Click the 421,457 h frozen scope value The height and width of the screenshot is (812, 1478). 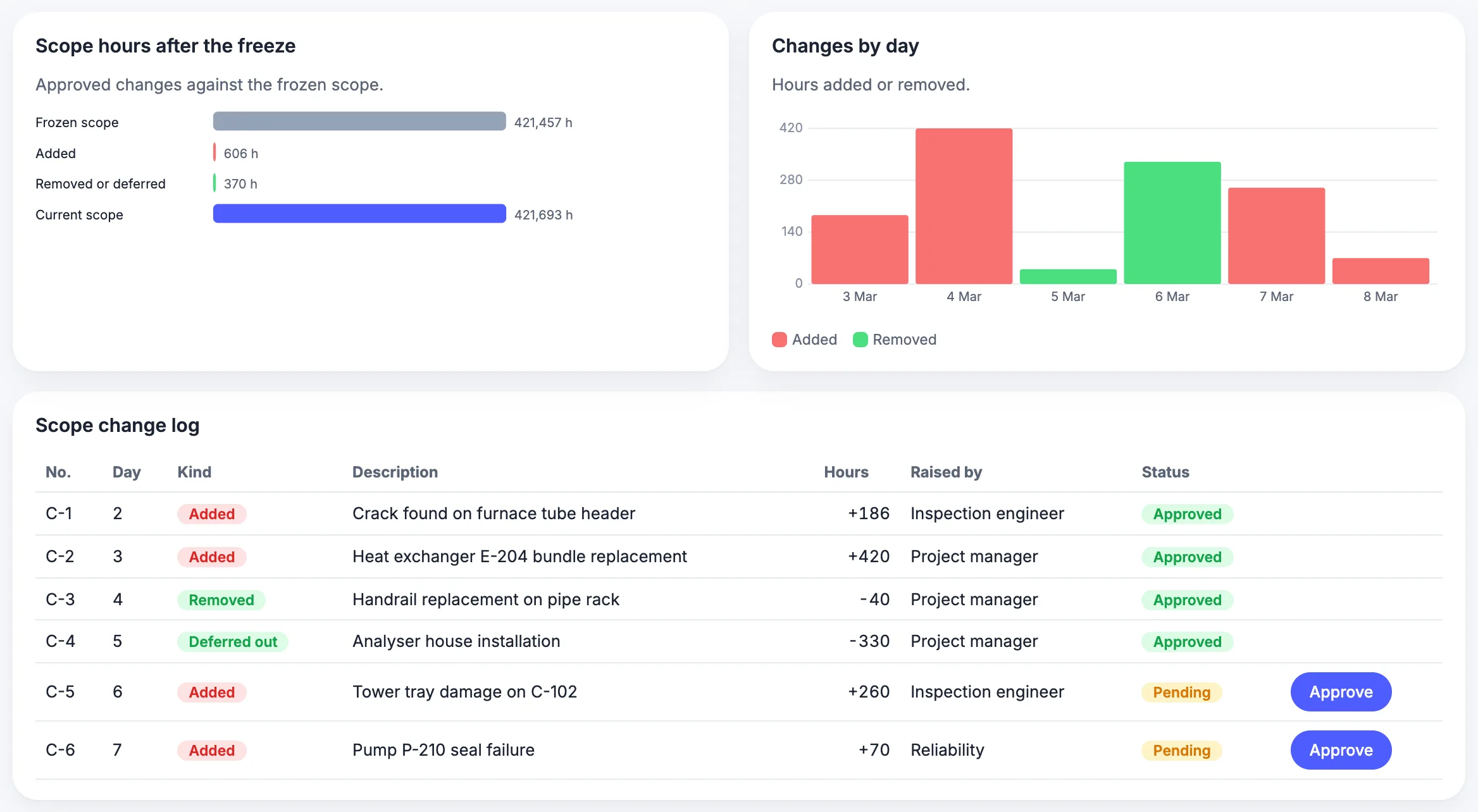543,123
